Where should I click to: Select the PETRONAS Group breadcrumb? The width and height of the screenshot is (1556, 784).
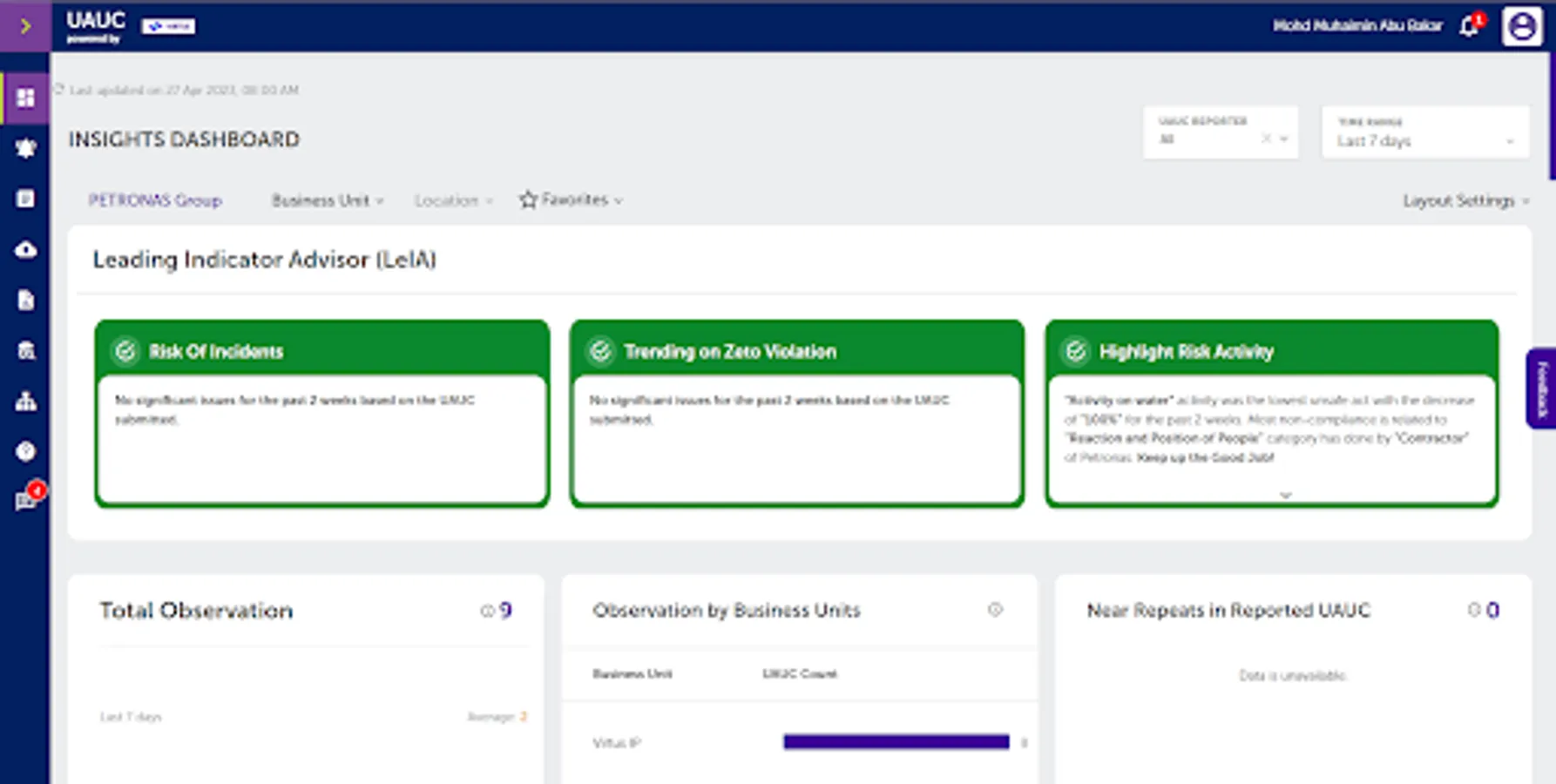(x=155, y=200)
